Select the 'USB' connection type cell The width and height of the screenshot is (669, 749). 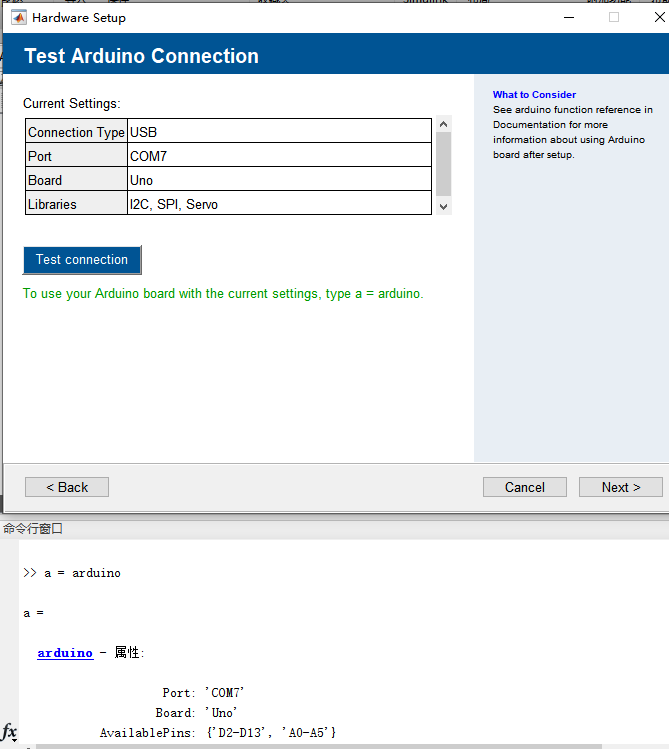pos(279,131)
